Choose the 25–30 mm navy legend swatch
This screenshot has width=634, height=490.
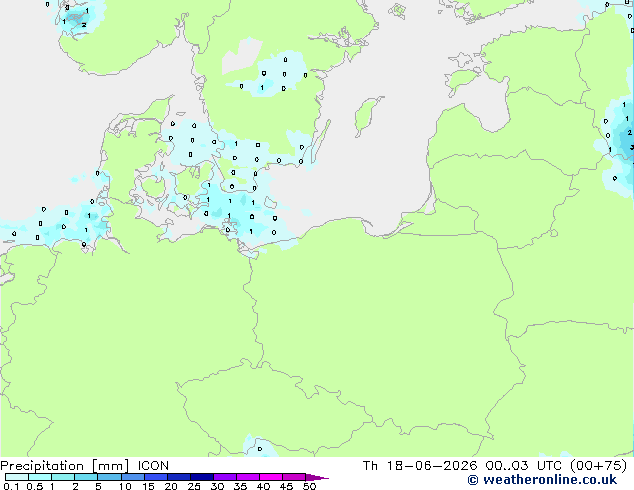(202, 477)
